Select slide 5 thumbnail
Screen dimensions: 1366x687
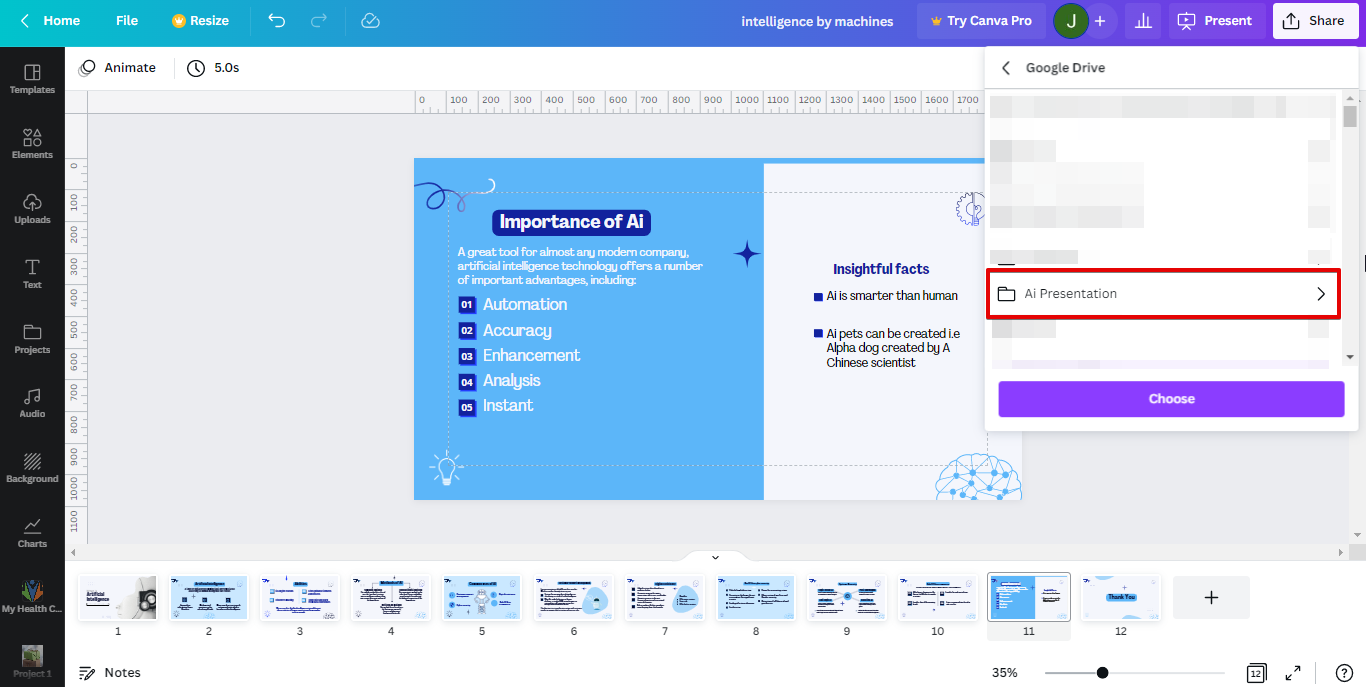pos(482,597)
